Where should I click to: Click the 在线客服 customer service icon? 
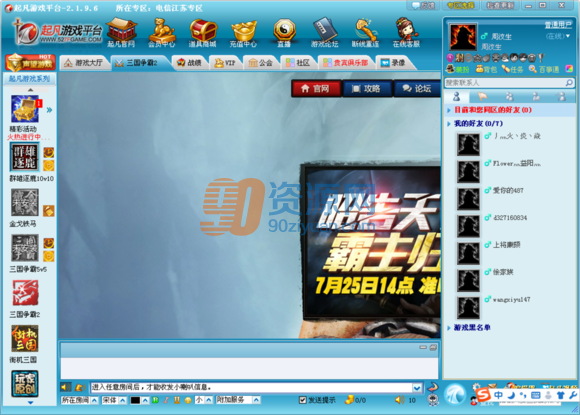(406, 33)
